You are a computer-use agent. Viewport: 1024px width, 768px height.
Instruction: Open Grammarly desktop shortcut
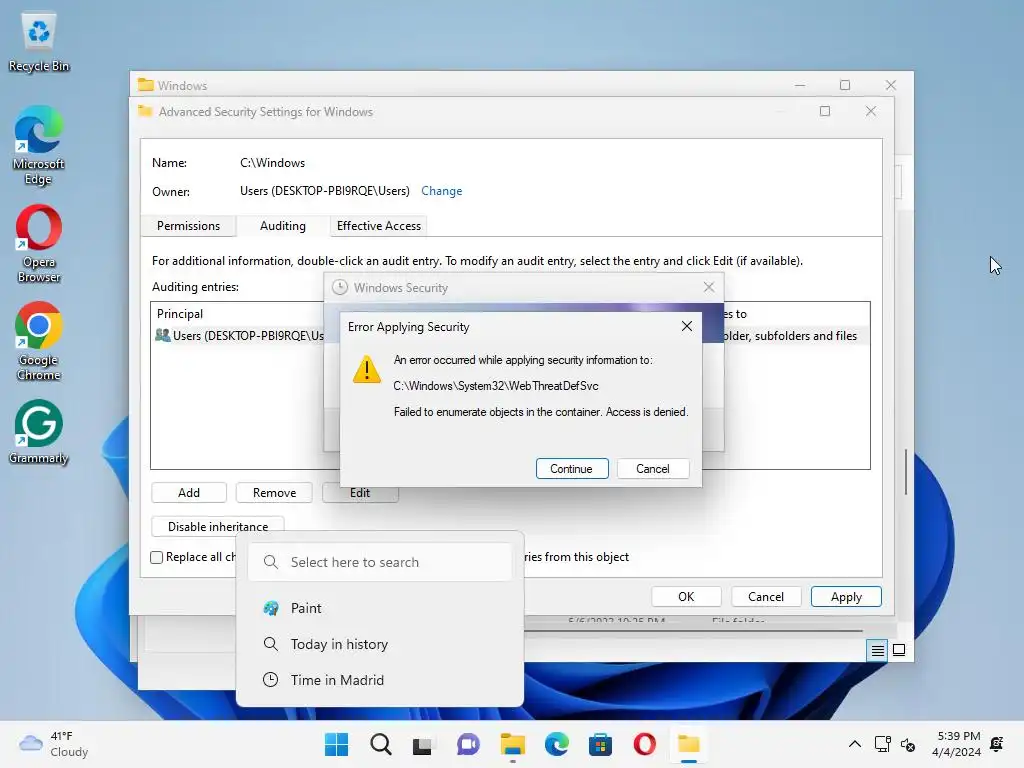point(39,432)
